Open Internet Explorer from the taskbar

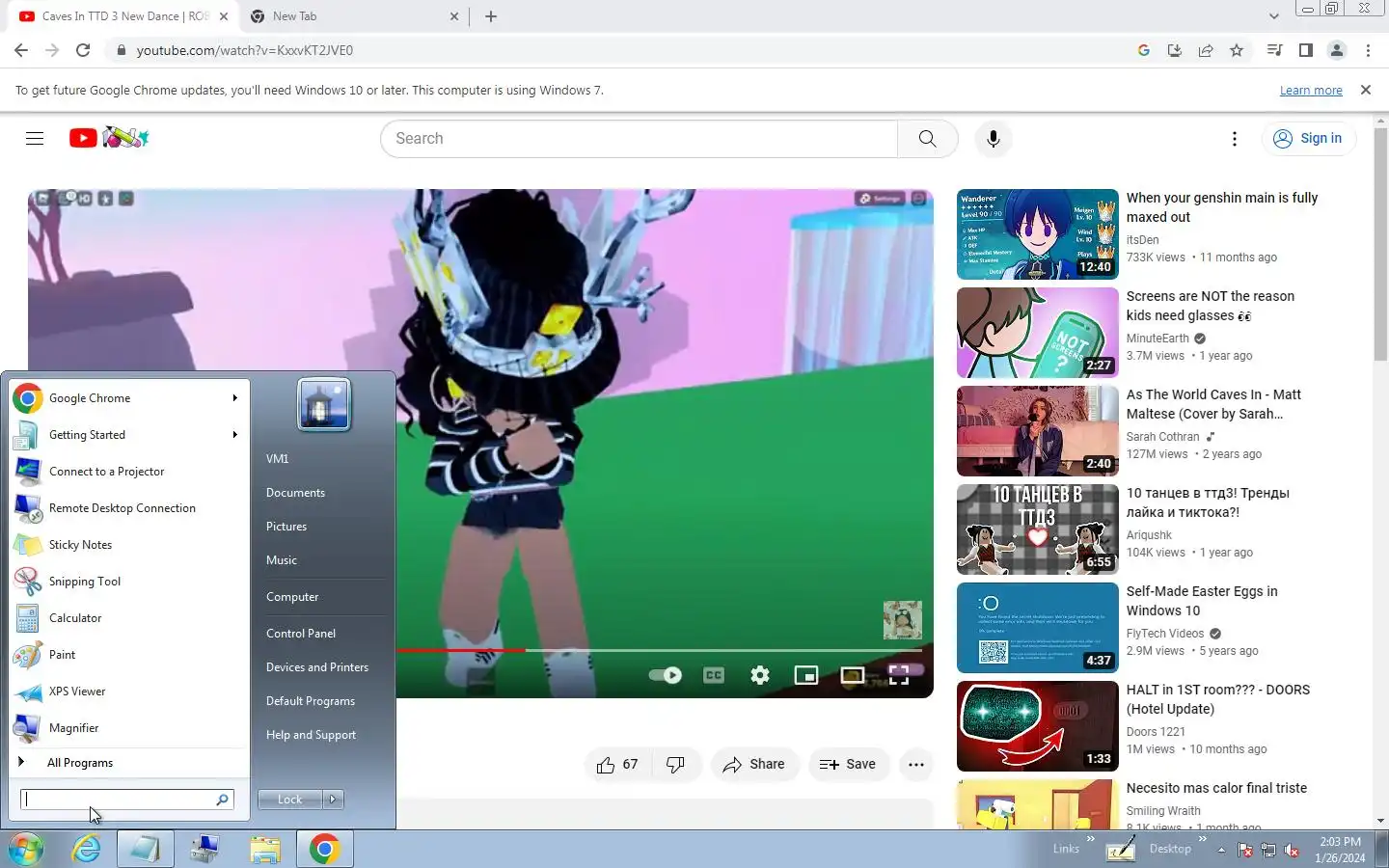[87, 850]
